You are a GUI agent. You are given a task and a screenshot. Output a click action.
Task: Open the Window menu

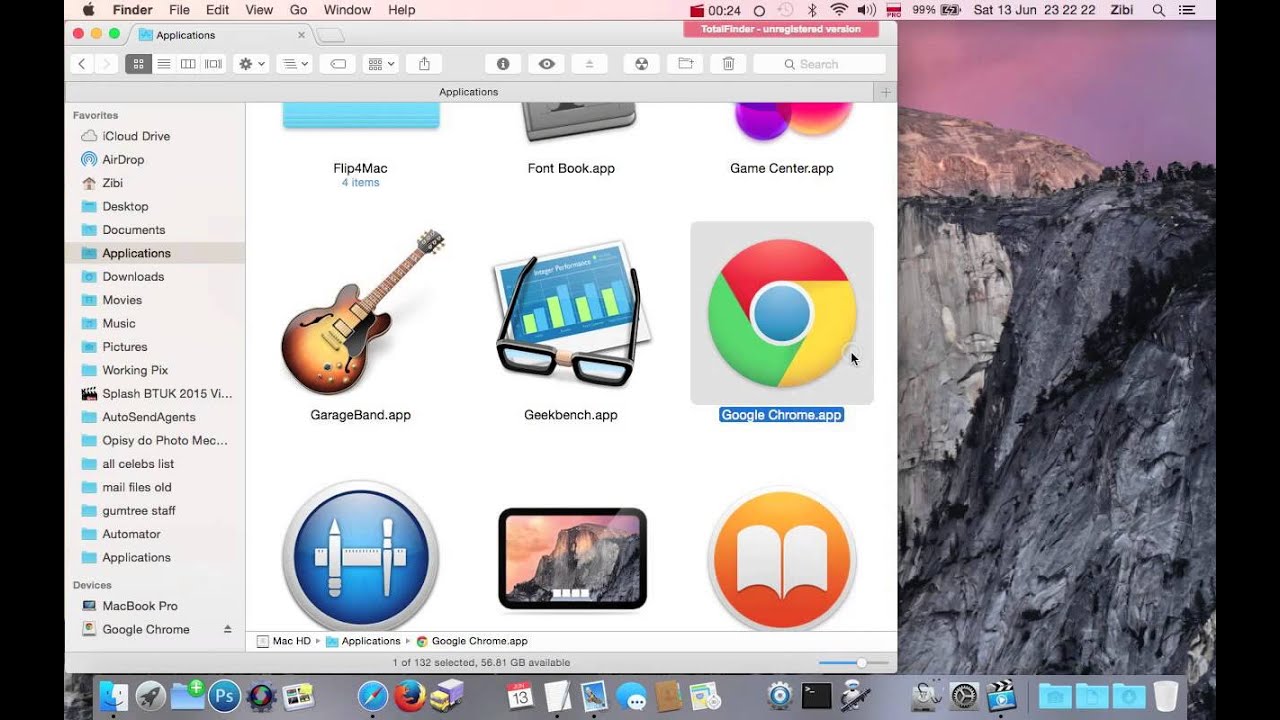click(348, 10)
